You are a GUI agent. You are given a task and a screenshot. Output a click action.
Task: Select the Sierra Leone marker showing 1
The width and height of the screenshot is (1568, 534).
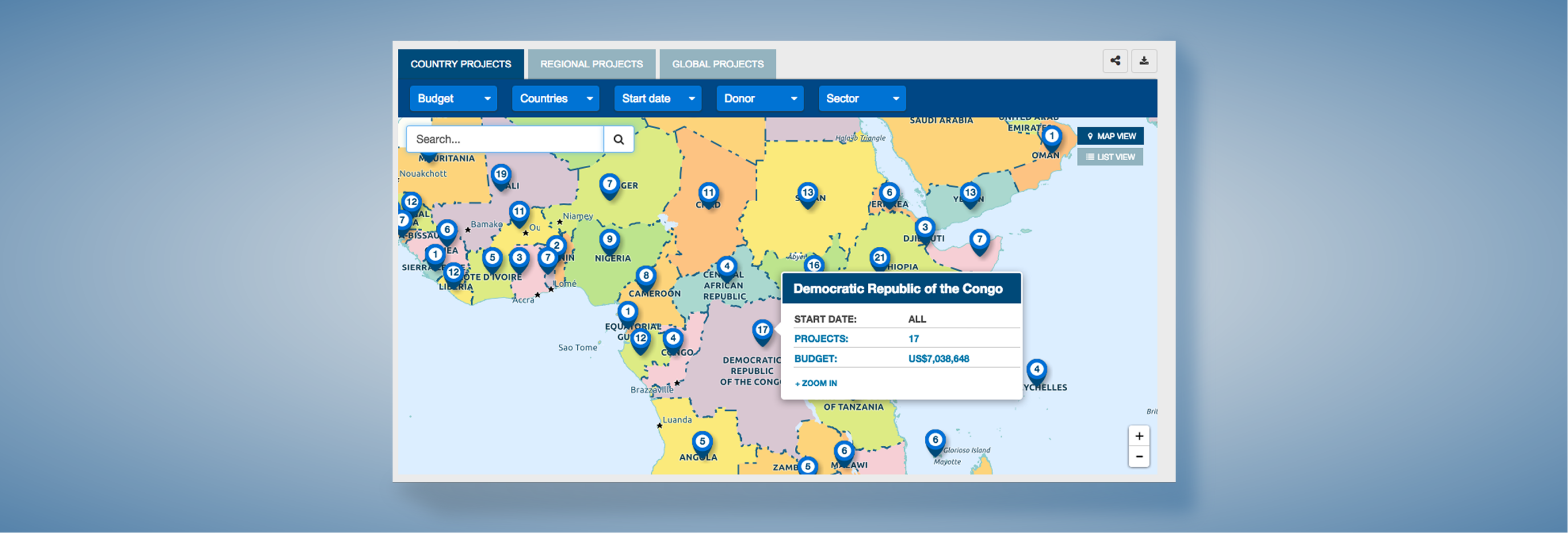click(435, 258)
